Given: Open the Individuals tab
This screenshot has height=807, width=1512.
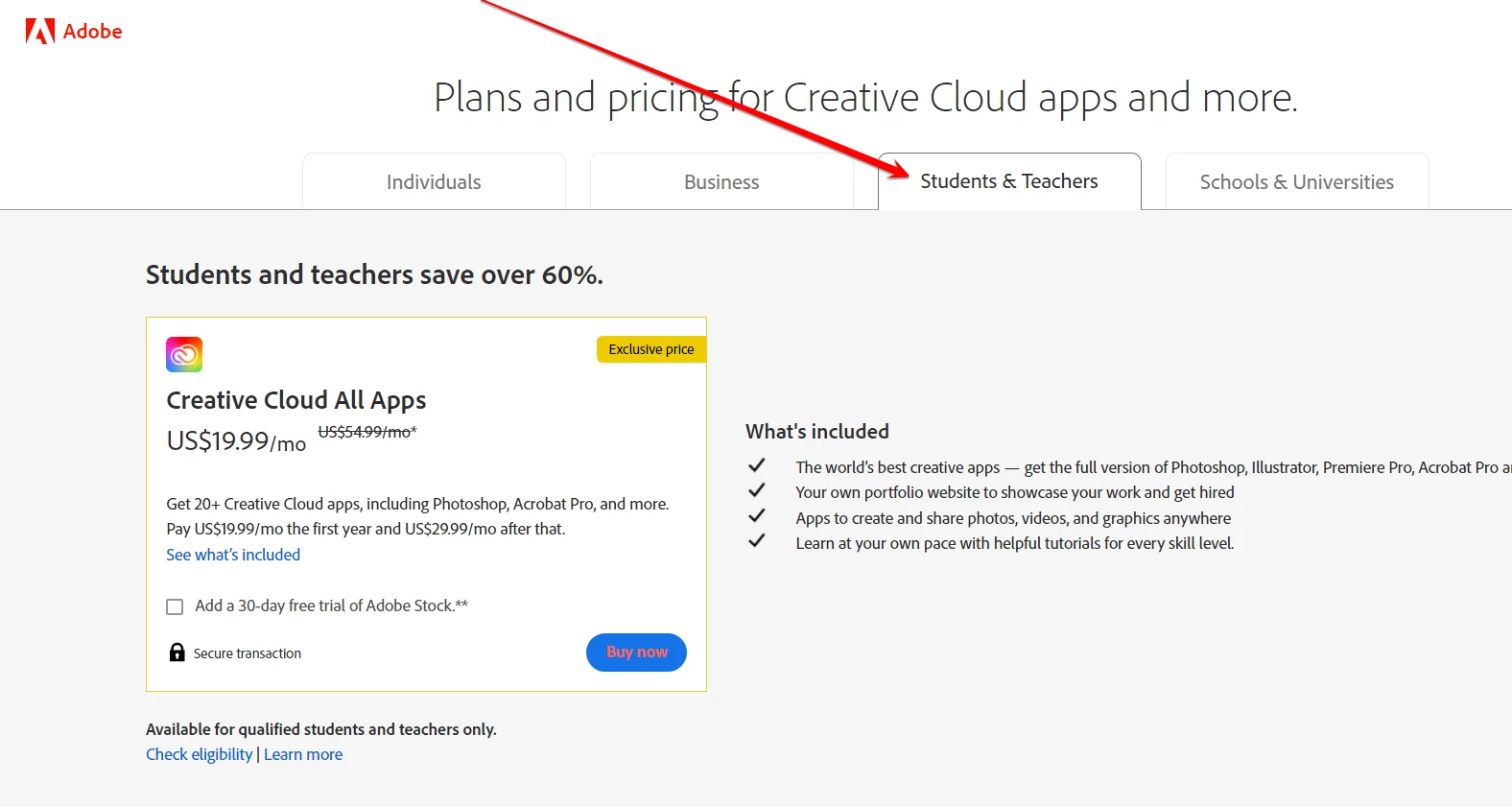Looking at the screenshot, I should coord(434,181).
